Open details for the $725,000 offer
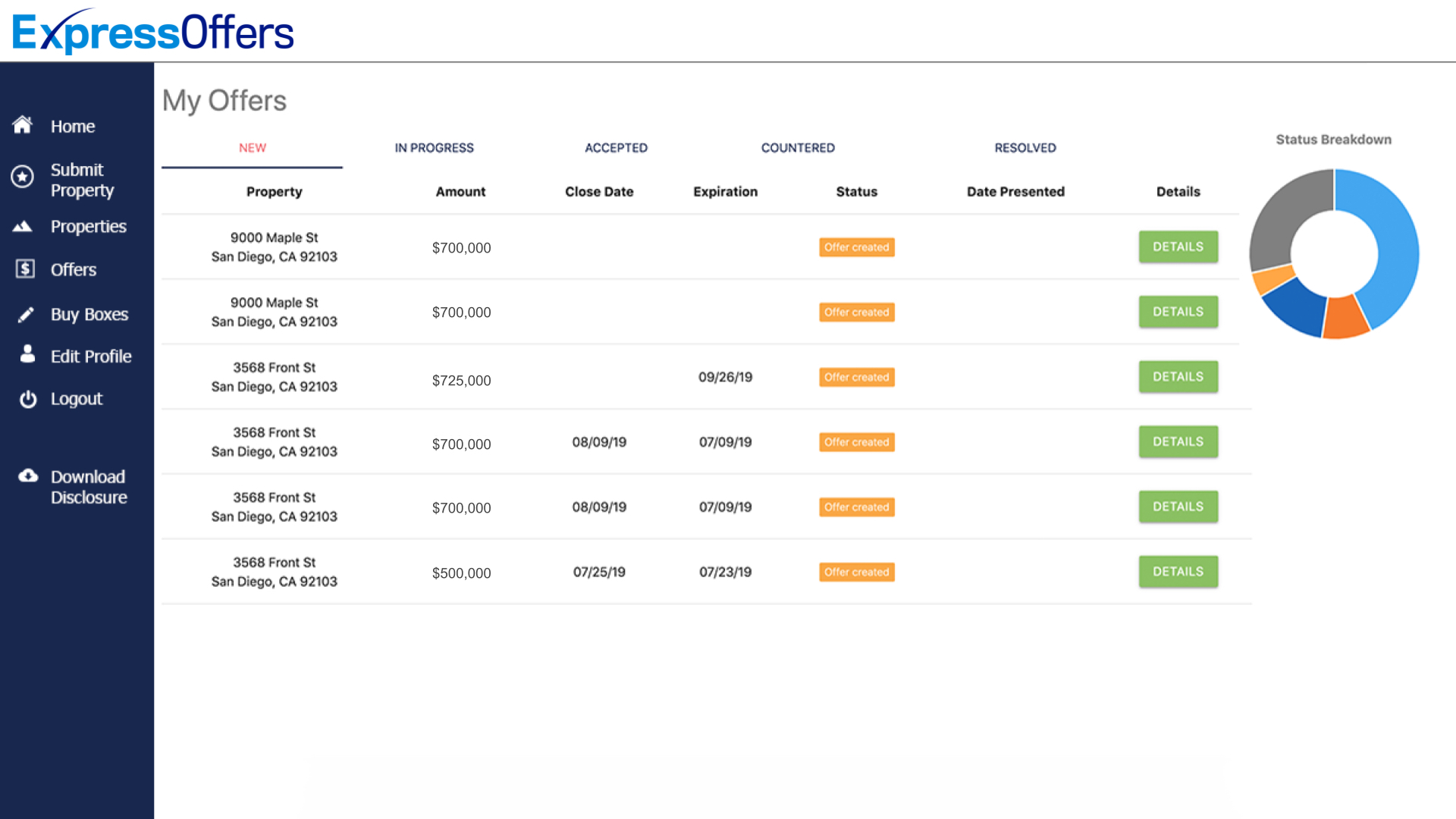 tap(1178, 376)
